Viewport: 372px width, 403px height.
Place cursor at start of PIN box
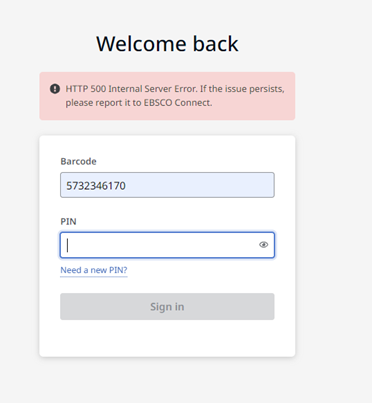pyautogui.click(x=68, y=245)
